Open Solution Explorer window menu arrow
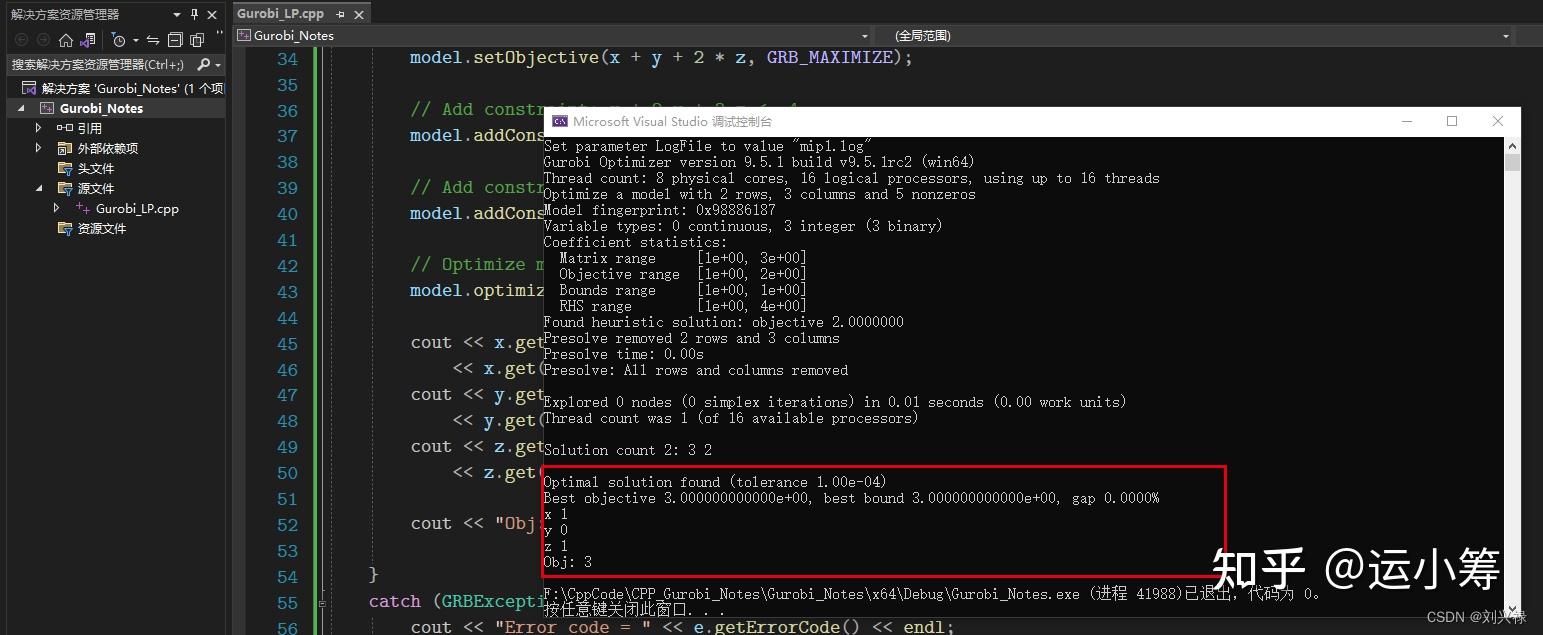 coord(177,14)
